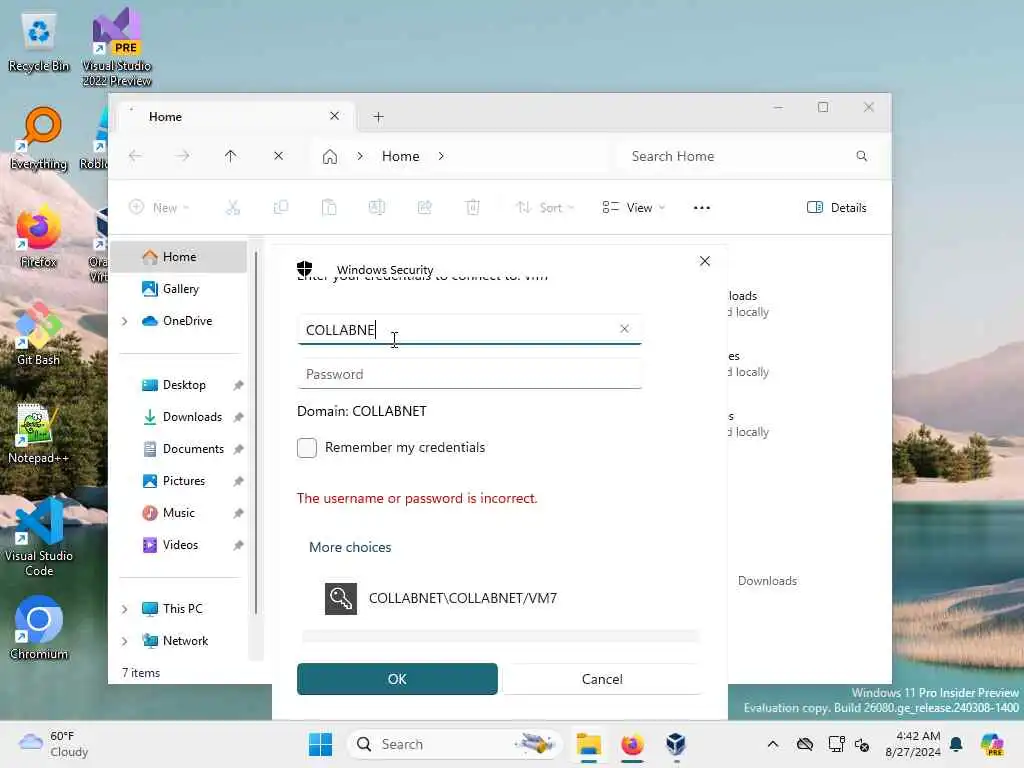The height and width of the screenshot is (768, 1024).
Task: Click More choices link
Action: [x=350, y=547]
